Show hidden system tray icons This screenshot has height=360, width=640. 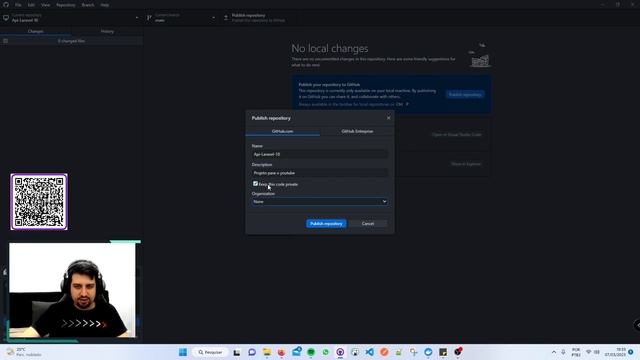(x=553, y=352)
